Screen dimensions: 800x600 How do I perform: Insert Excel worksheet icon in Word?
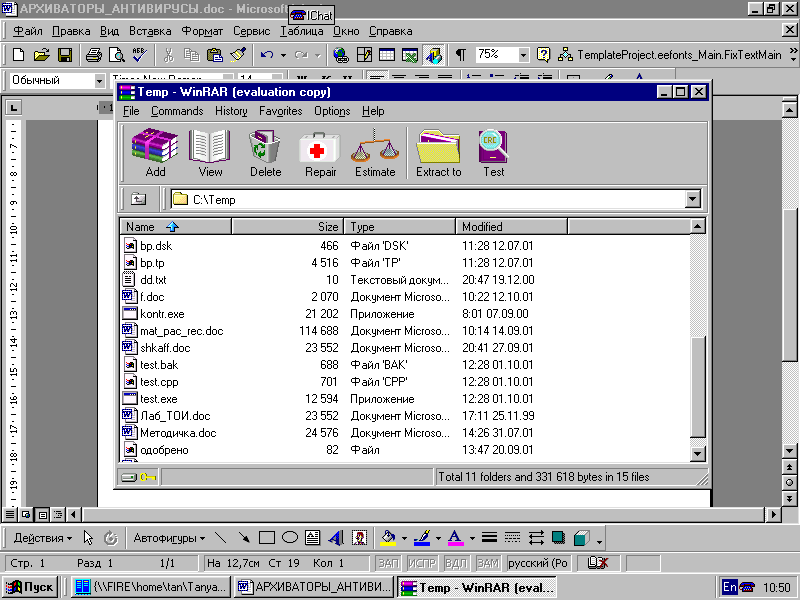pos(410,55)
